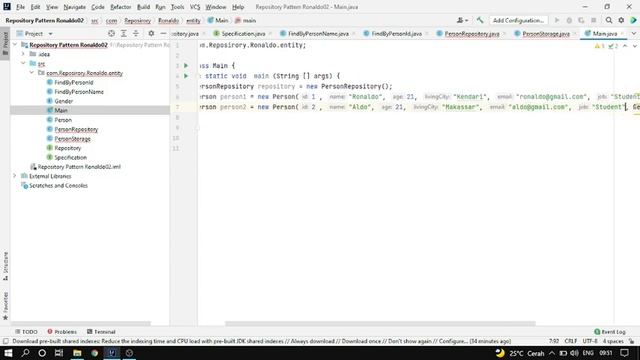This screenshot has width=640, height=360.
Task: Collapse the src folder
Action: [23, 63]
